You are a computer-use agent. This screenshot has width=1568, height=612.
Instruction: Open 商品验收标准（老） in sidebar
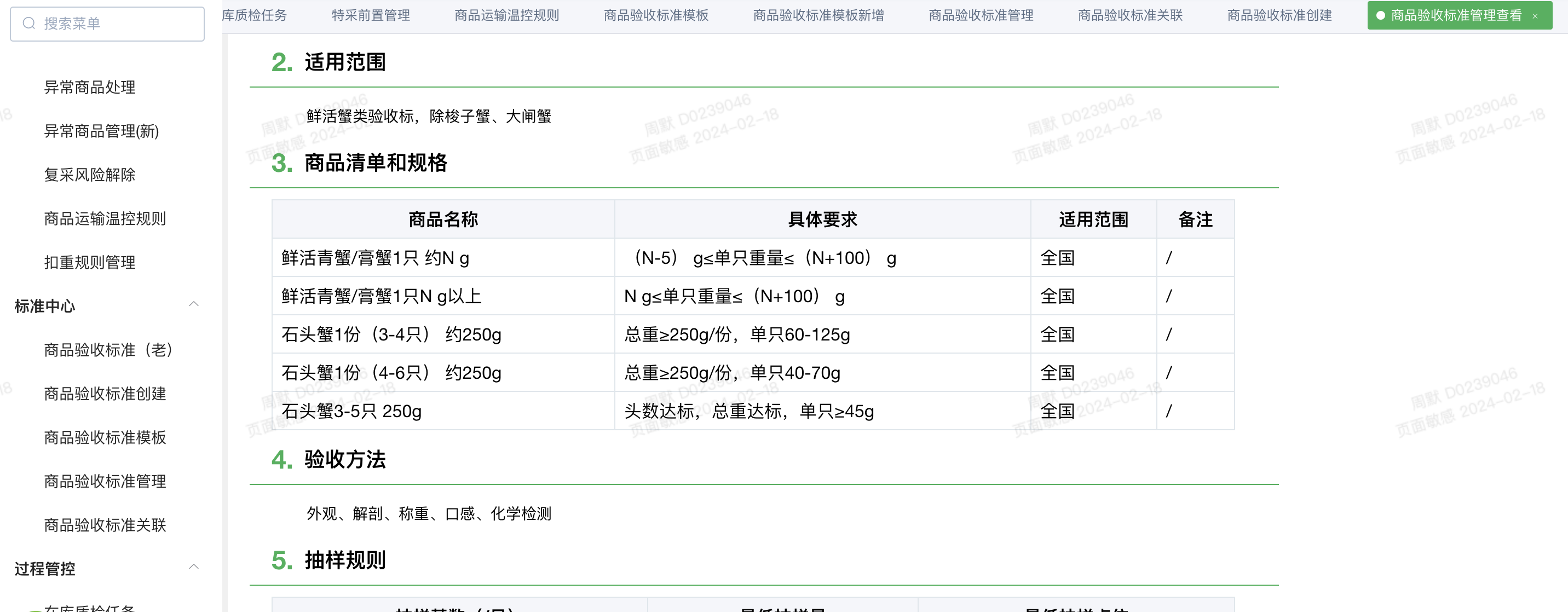tap(108, 350)
